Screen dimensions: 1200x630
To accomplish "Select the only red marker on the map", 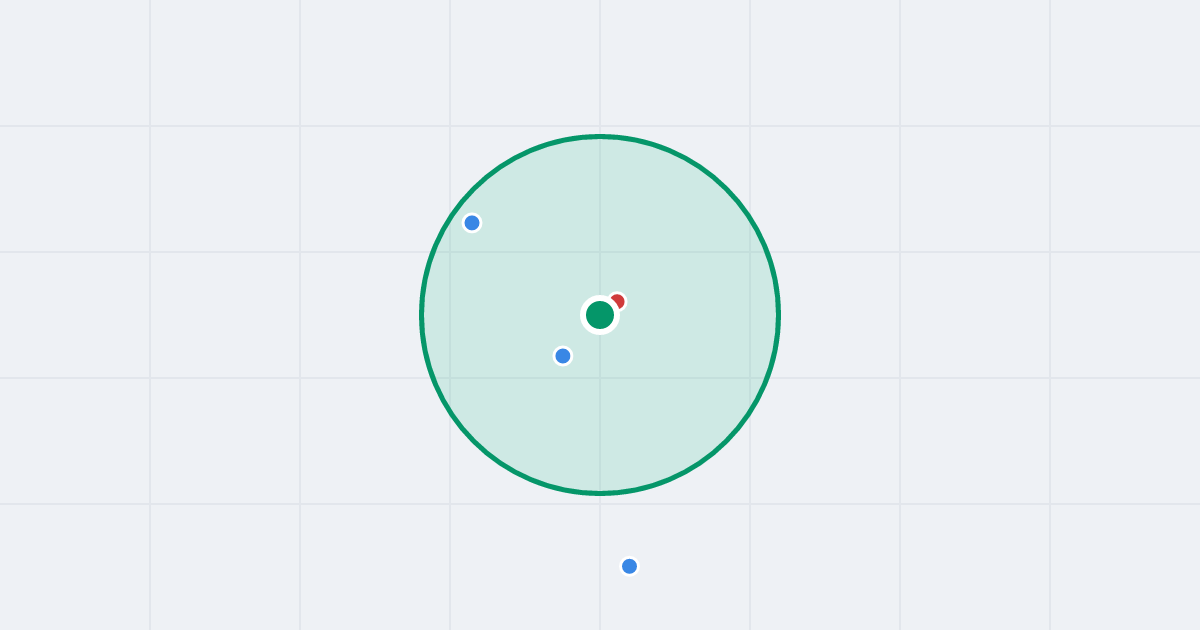I will [x=619, y=300].
